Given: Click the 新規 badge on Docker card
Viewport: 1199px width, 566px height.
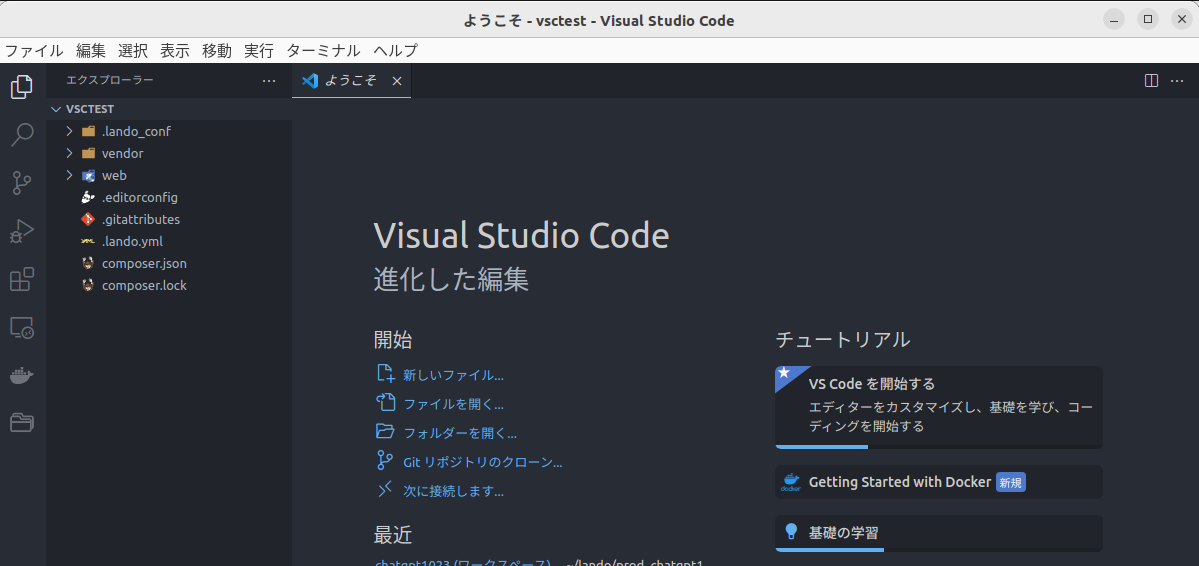Looking at the screenshot, I should pyautogui.click(x=1011, y=483).
